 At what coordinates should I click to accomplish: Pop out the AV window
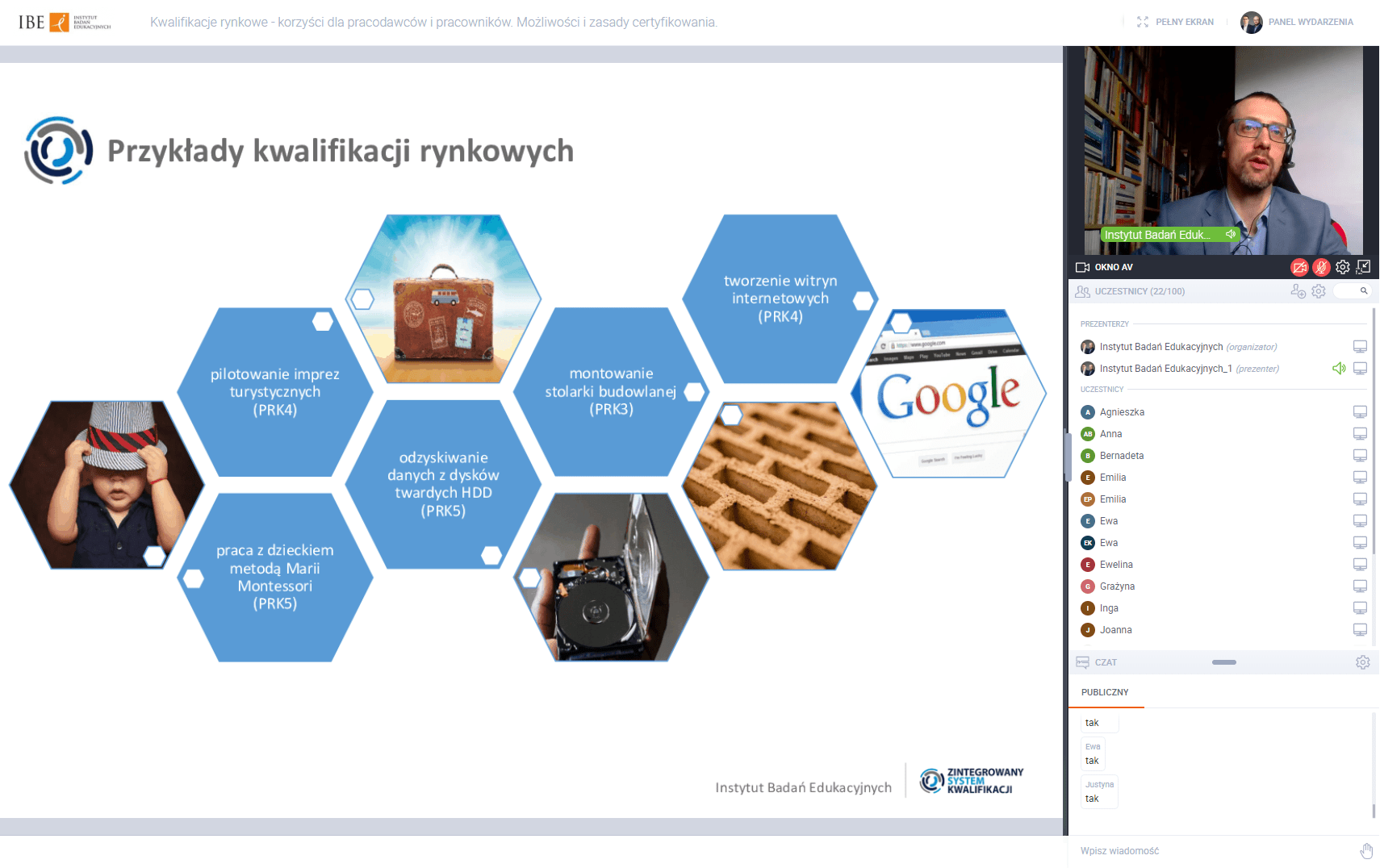tap(1364, 267)
